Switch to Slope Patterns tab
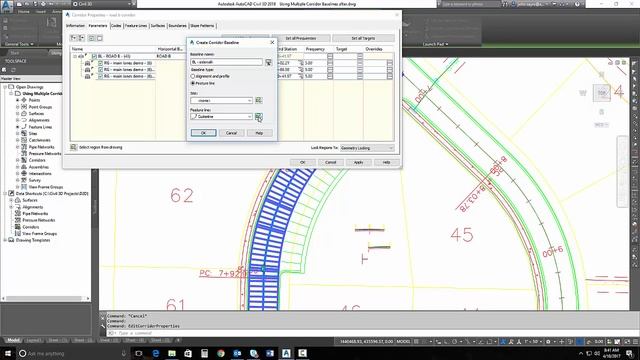 point(202,26)
